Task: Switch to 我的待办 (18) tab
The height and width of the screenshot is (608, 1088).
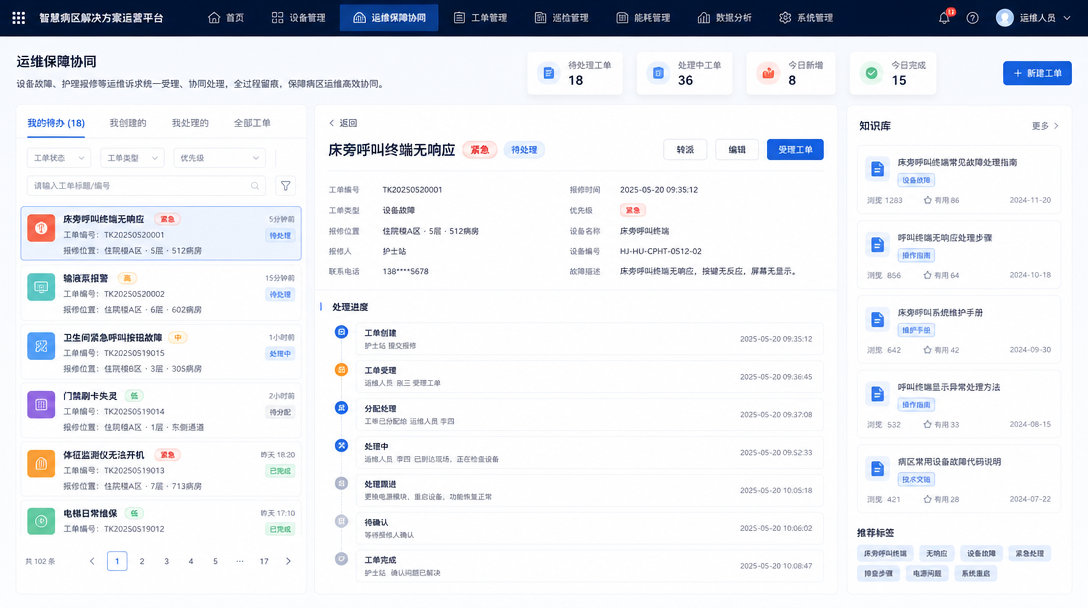Action: click(x=56, y=123)
